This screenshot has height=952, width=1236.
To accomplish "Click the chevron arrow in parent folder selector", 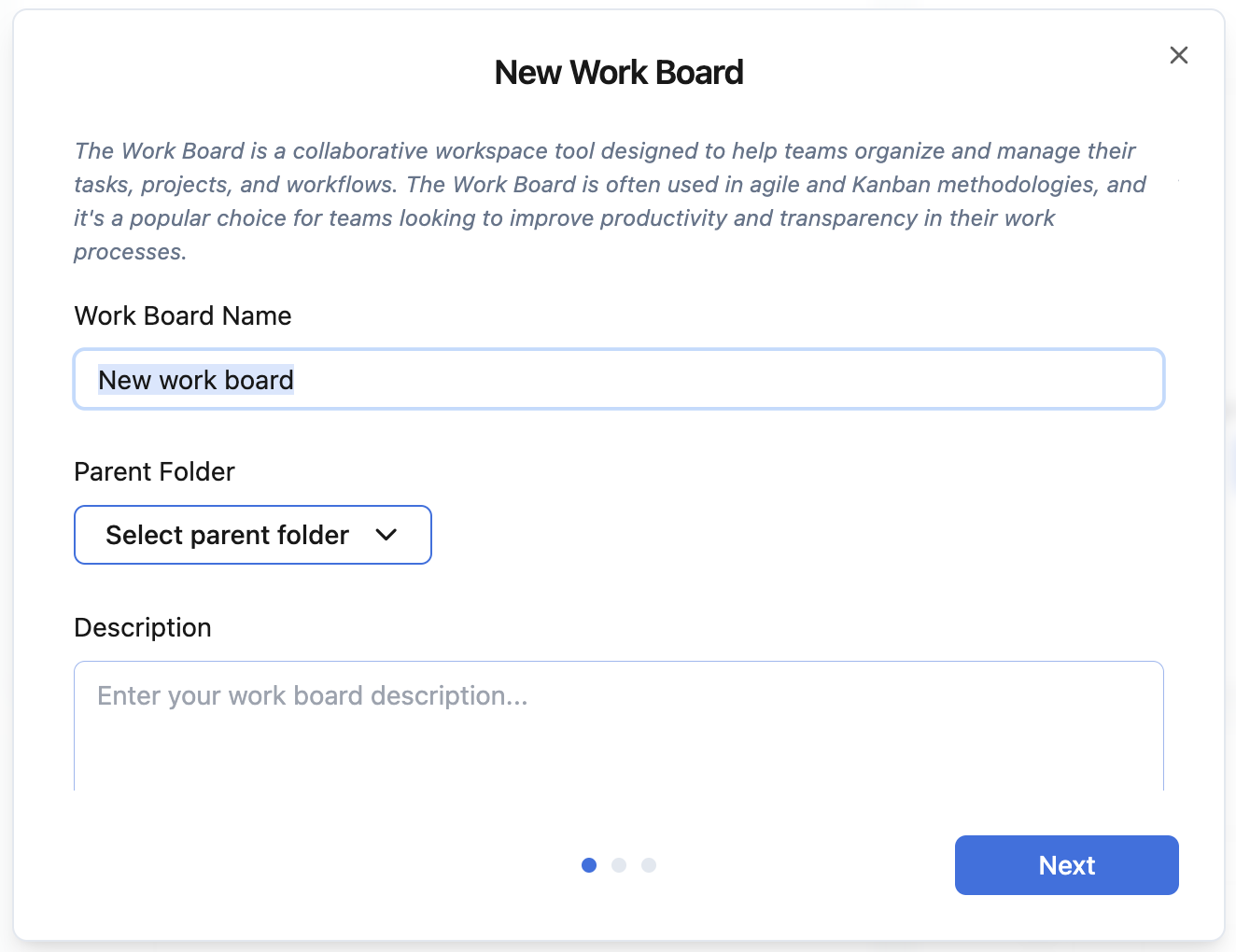I will tap(386, 535).
